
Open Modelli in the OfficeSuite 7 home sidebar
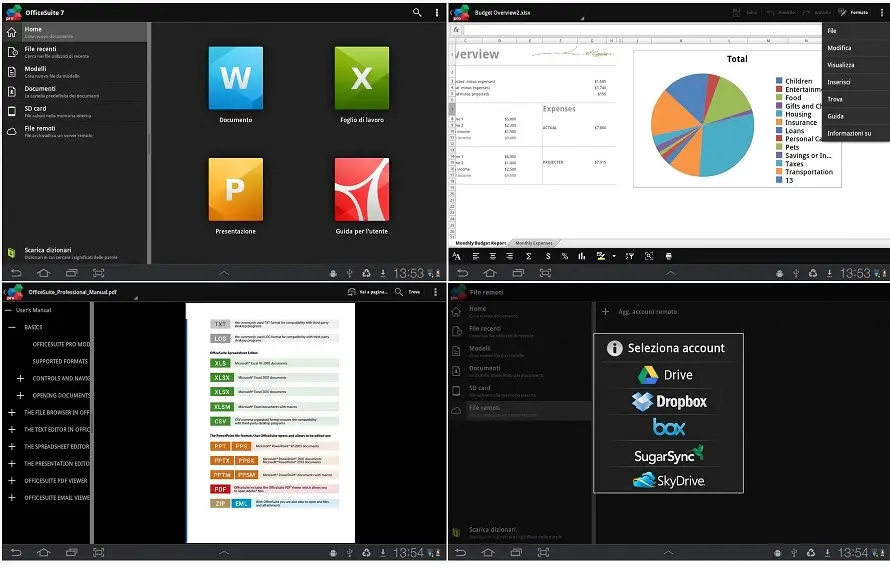click(x=75, y=71)
